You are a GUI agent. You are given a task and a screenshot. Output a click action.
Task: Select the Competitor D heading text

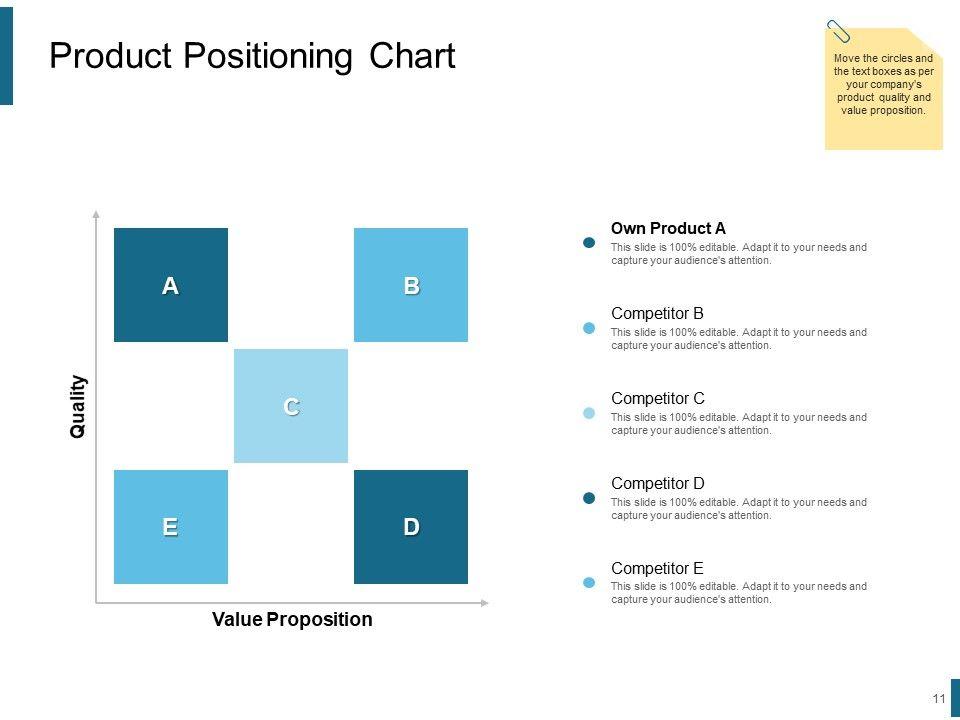point(657,483)
